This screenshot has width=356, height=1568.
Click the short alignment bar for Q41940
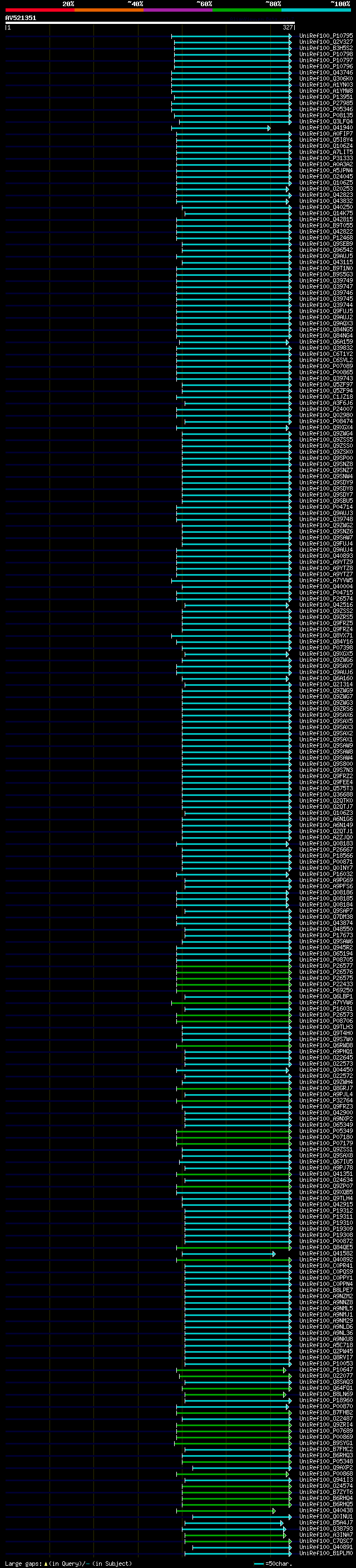point(221,128)
